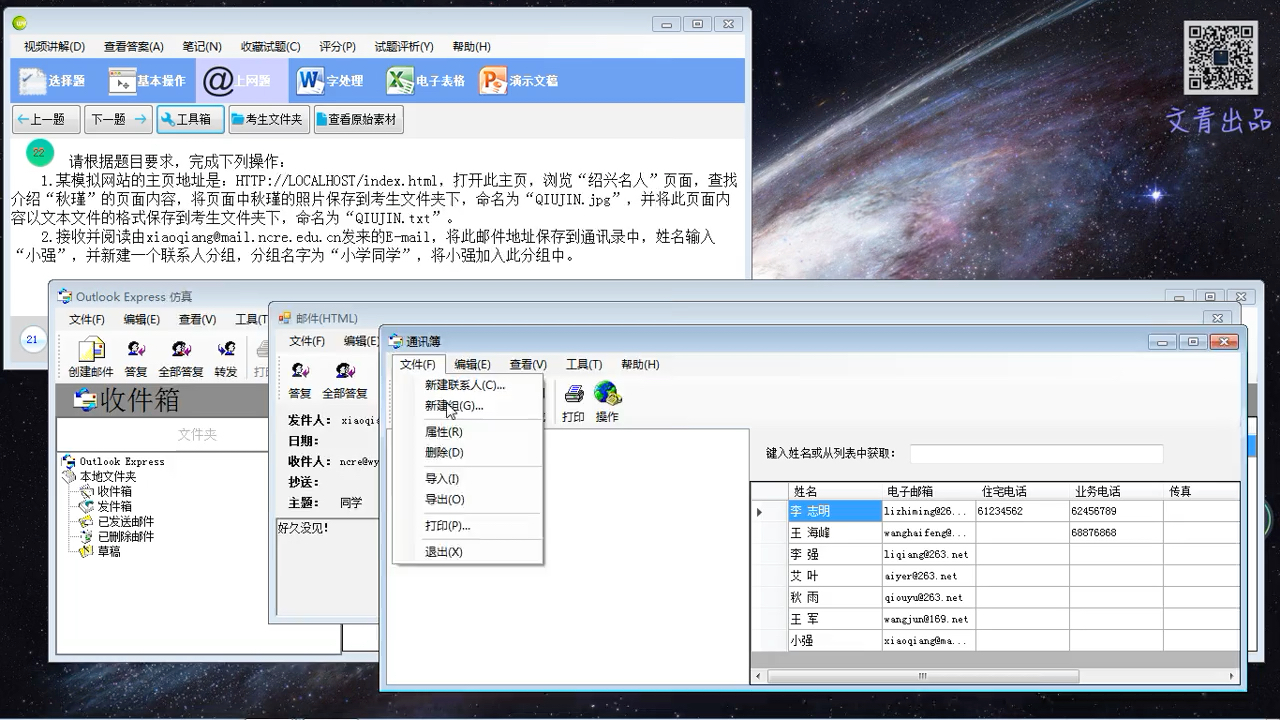
Task: Open 查看答案(A) menu
Action: [133, 46]
